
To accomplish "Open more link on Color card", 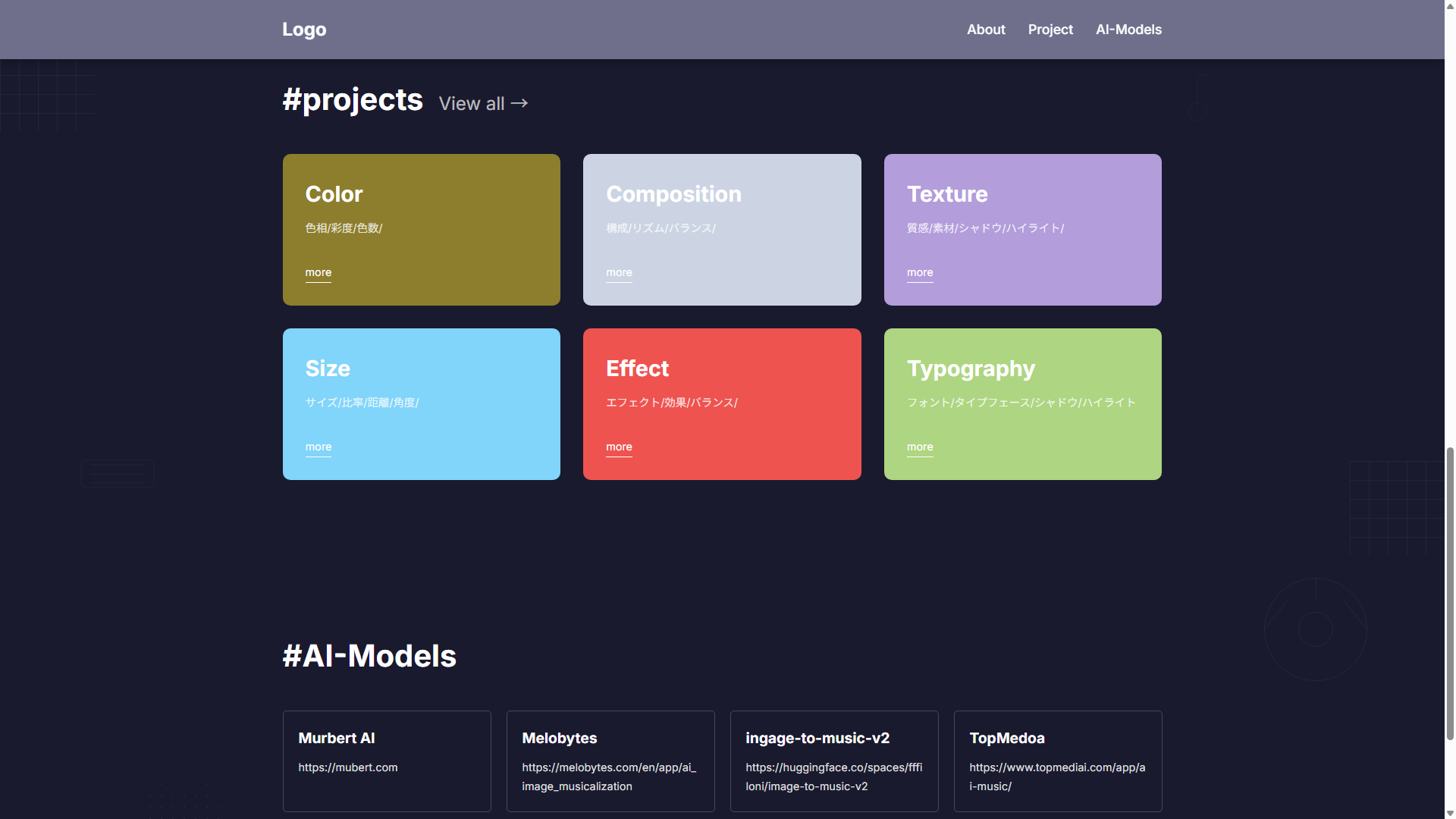I will pyautogui.click(x=318, y=273).
